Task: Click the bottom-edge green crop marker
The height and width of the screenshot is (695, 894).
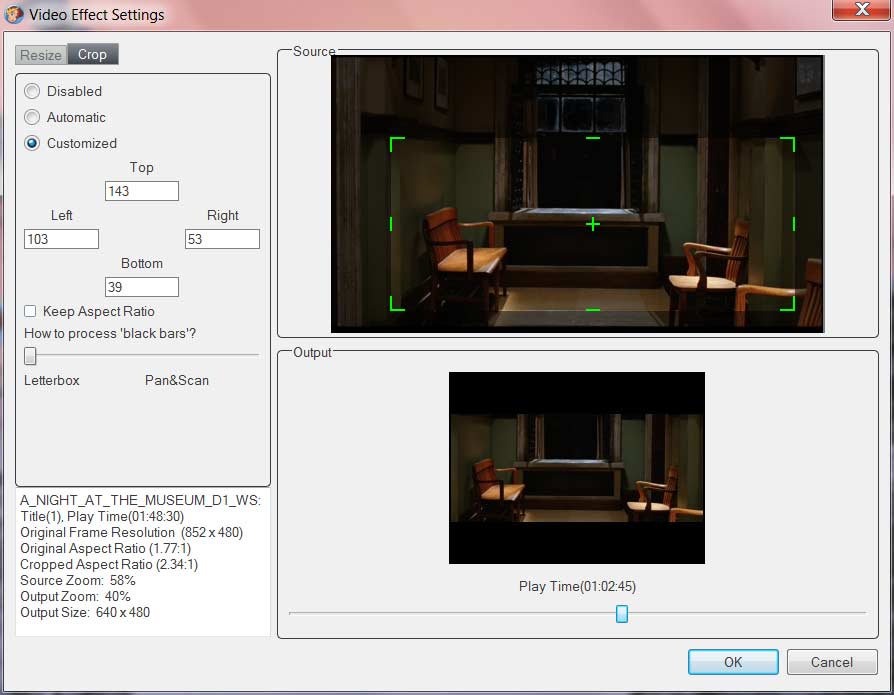Action: tap(593, 310)
